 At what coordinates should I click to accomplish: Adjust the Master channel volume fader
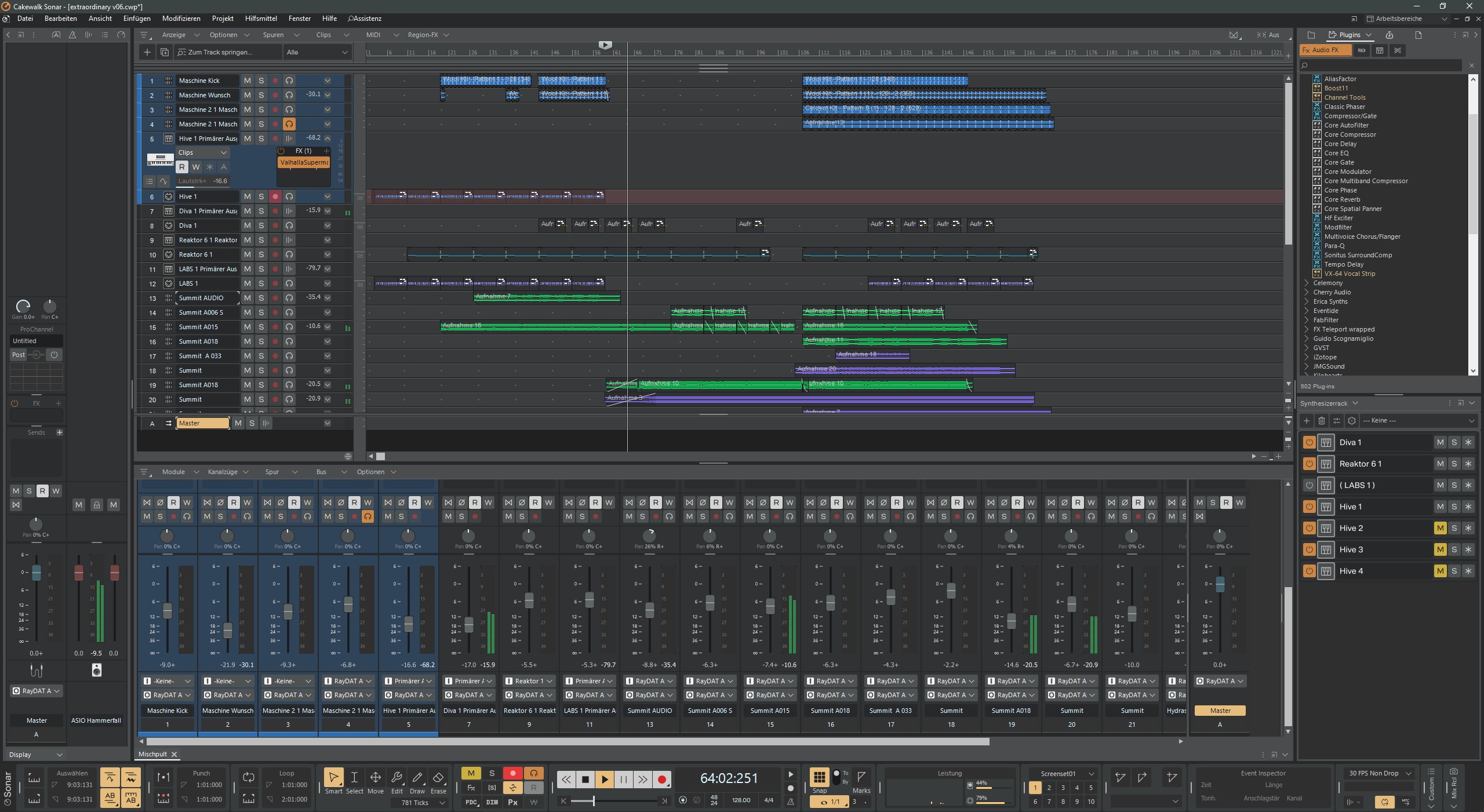[1220, 584]
